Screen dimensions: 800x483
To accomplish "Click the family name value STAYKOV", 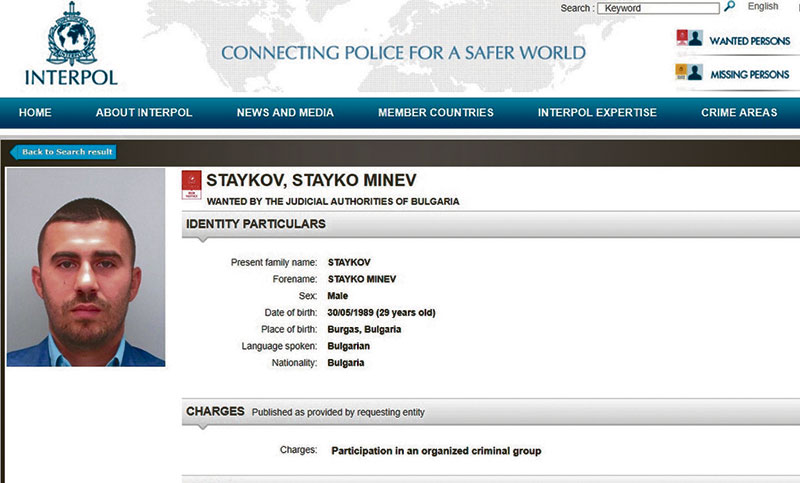I will 349,262.
